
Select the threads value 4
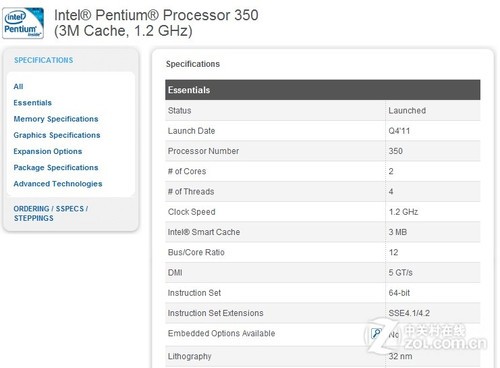(391, 192)
